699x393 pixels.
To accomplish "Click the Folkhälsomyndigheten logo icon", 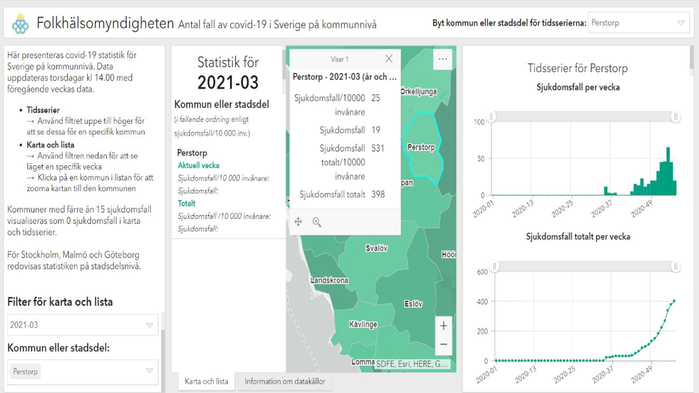I will [x=20, y=23].
